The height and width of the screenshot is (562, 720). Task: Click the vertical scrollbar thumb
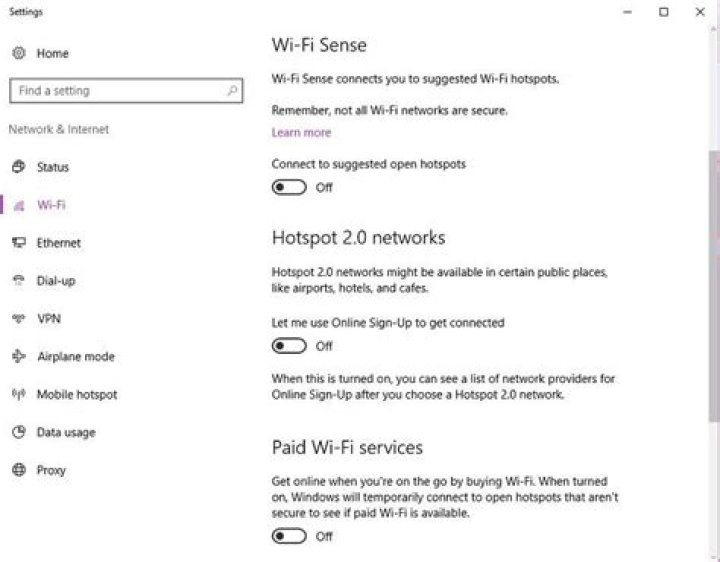[x=713, y=285]
